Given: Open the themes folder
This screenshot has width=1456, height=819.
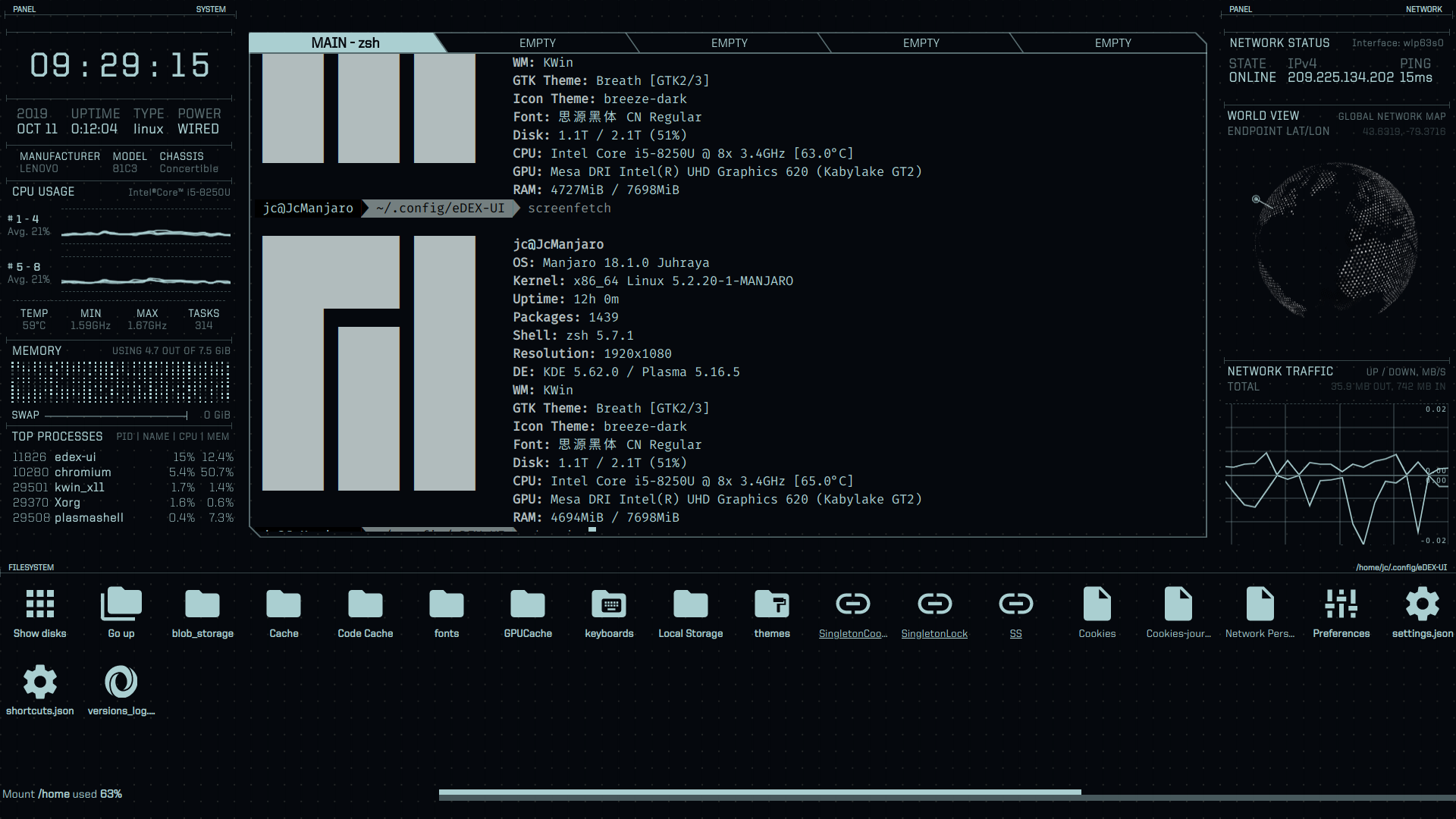Looking at the screenshot, I should click(772, 604).
